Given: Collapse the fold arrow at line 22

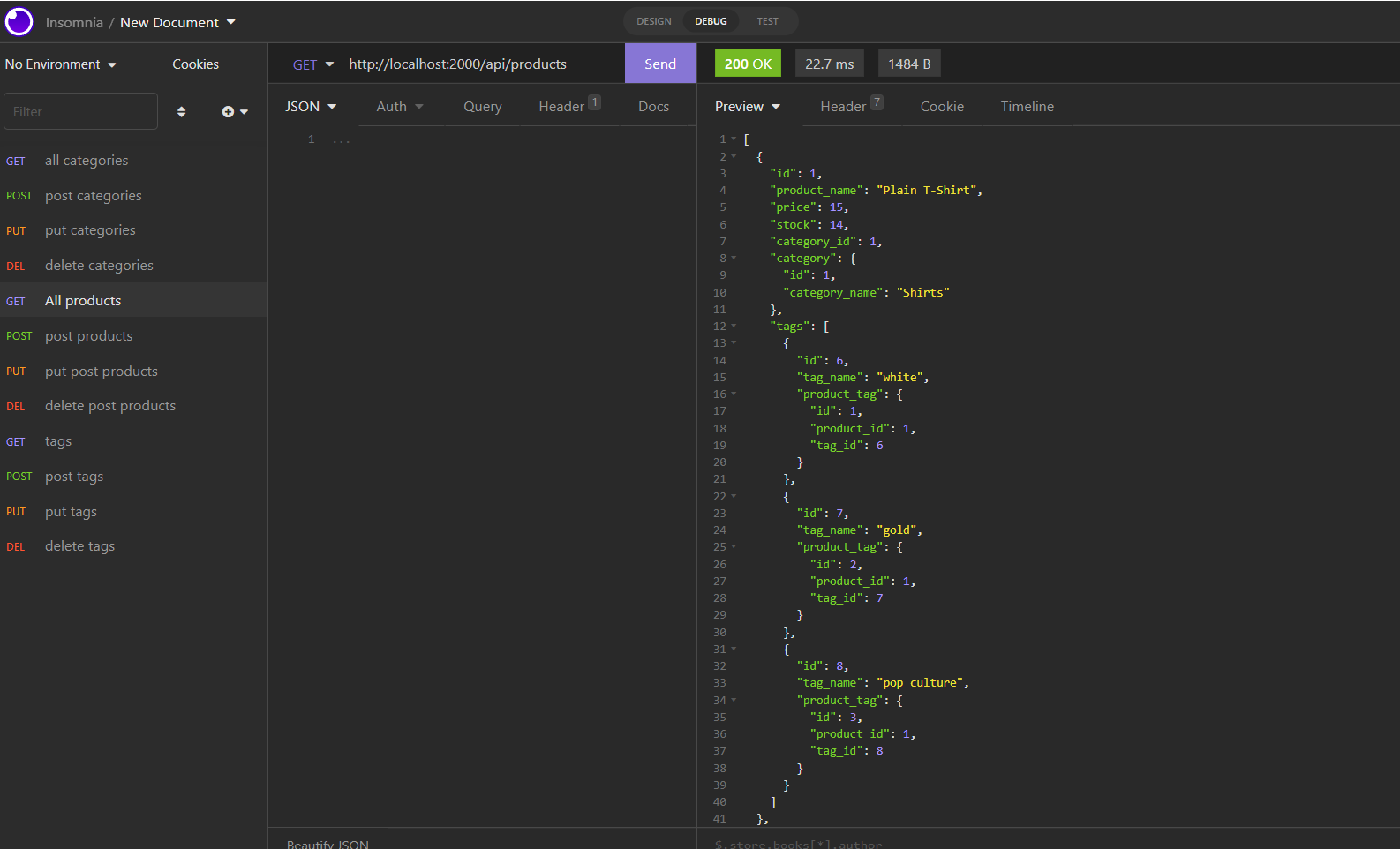Looking at the screenshot, I should point(734,497).
